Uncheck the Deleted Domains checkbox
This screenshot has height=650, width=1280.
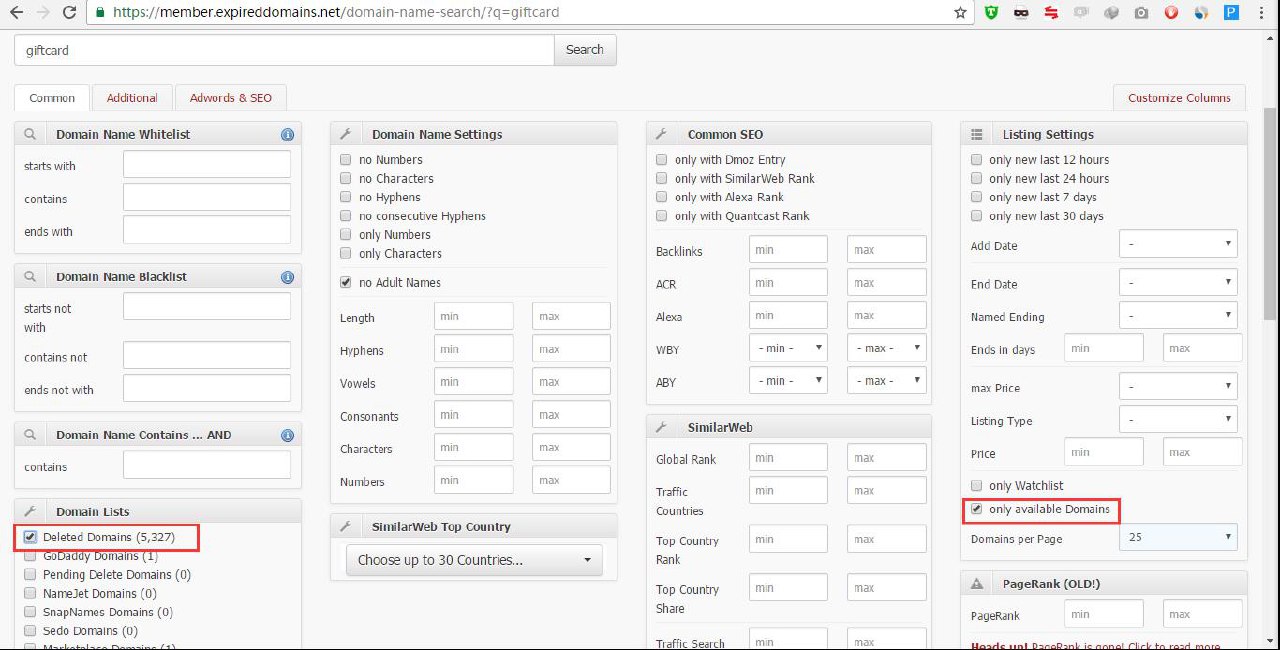pyautogui.click(x=30, y=537)
